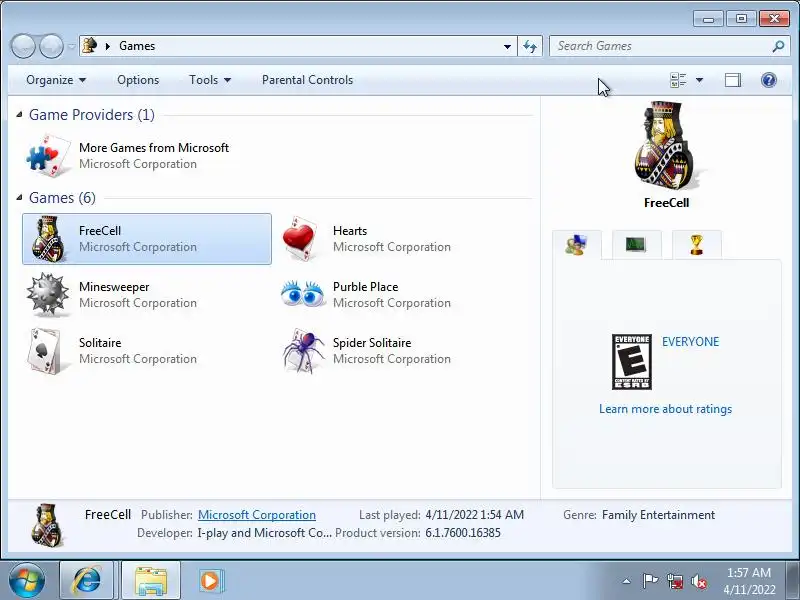Open the Organize menu
The image size is (800, 600).
[56, 80]
